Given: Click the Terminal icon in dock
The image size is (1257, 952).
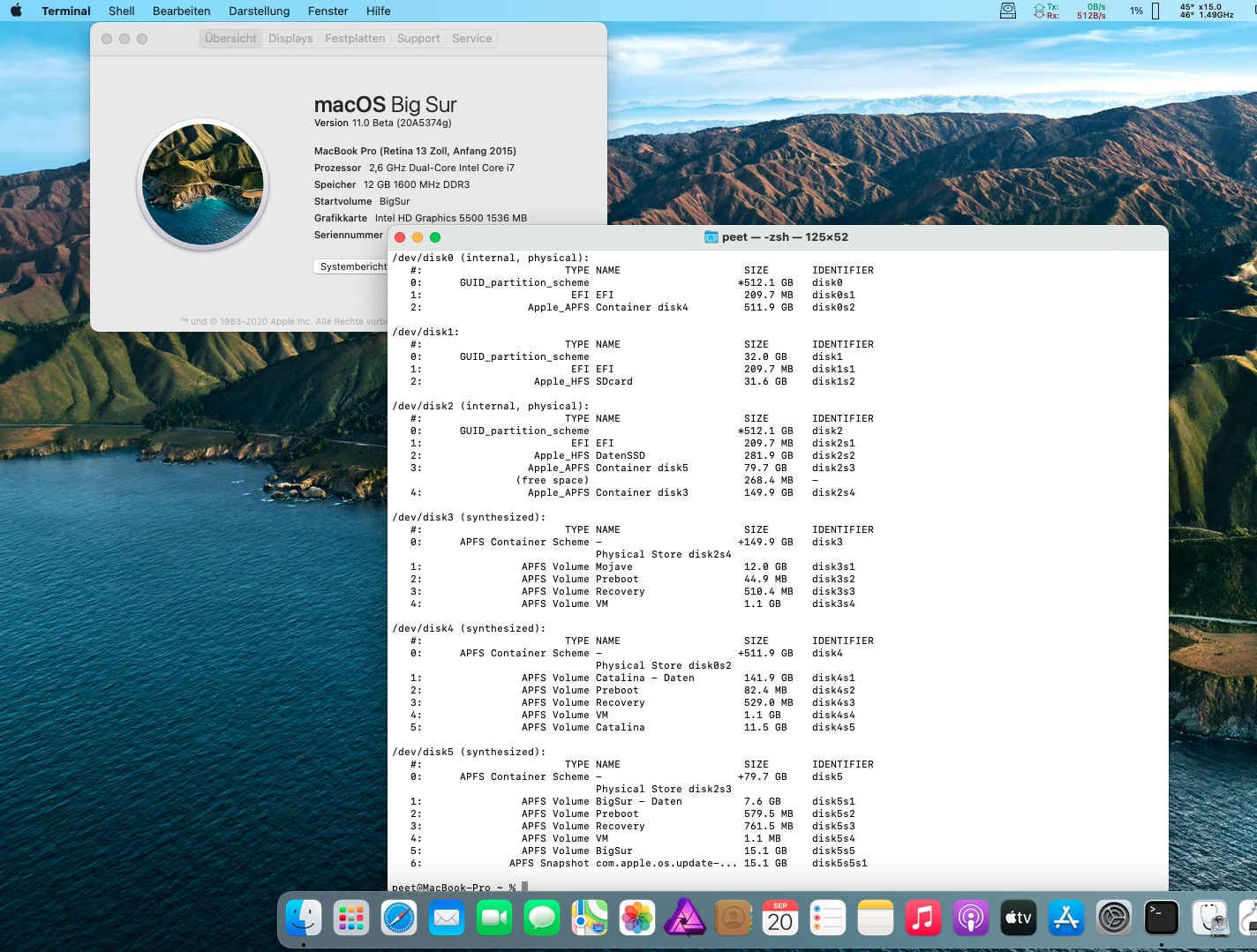Looking at the screenshot, I should pos(1162,918).
